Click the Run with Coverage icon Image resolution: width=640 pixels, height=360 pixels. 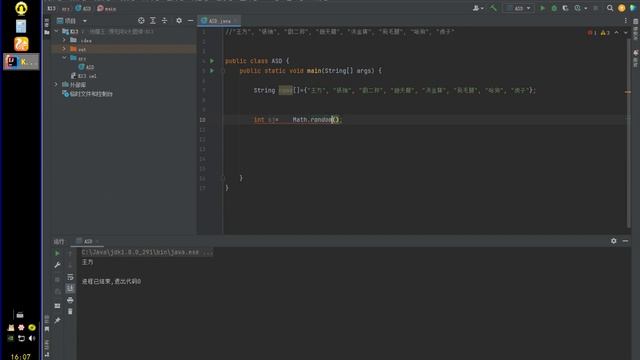565,8
